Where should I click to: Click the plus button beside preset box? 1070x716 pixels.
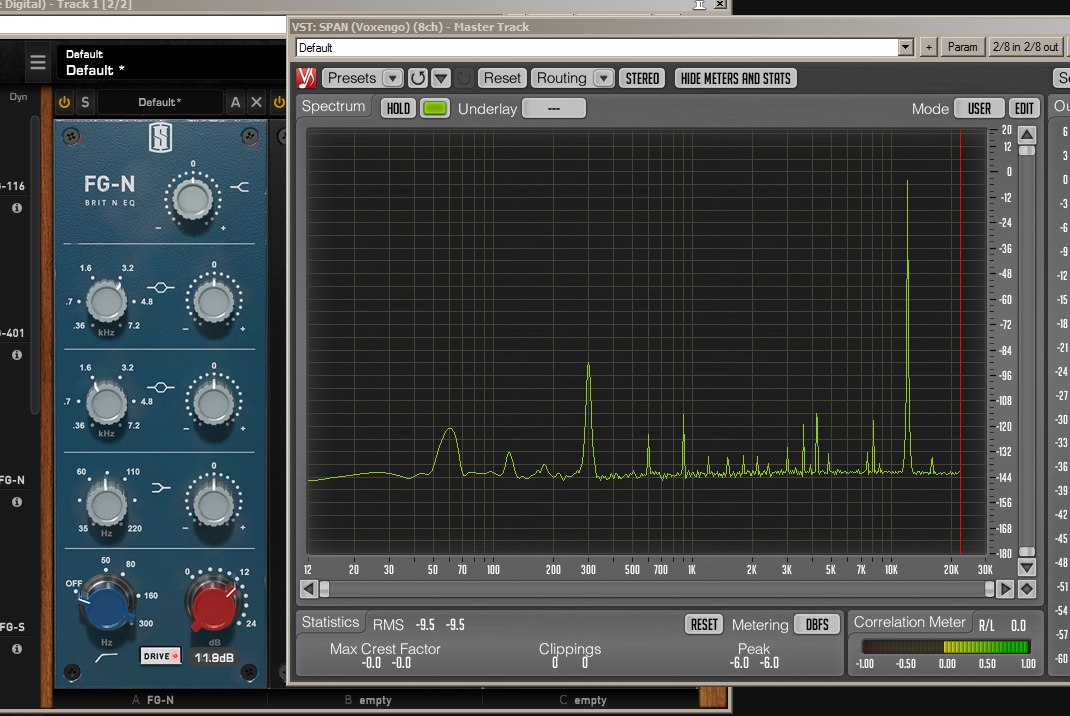[929, 47]
